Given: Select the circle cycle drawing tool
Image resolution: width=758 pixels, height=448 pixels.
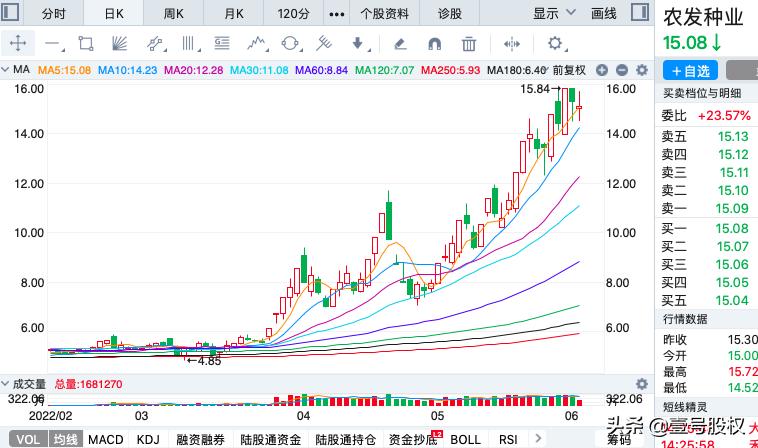Looking at the screenshot, I should point(290,44).
